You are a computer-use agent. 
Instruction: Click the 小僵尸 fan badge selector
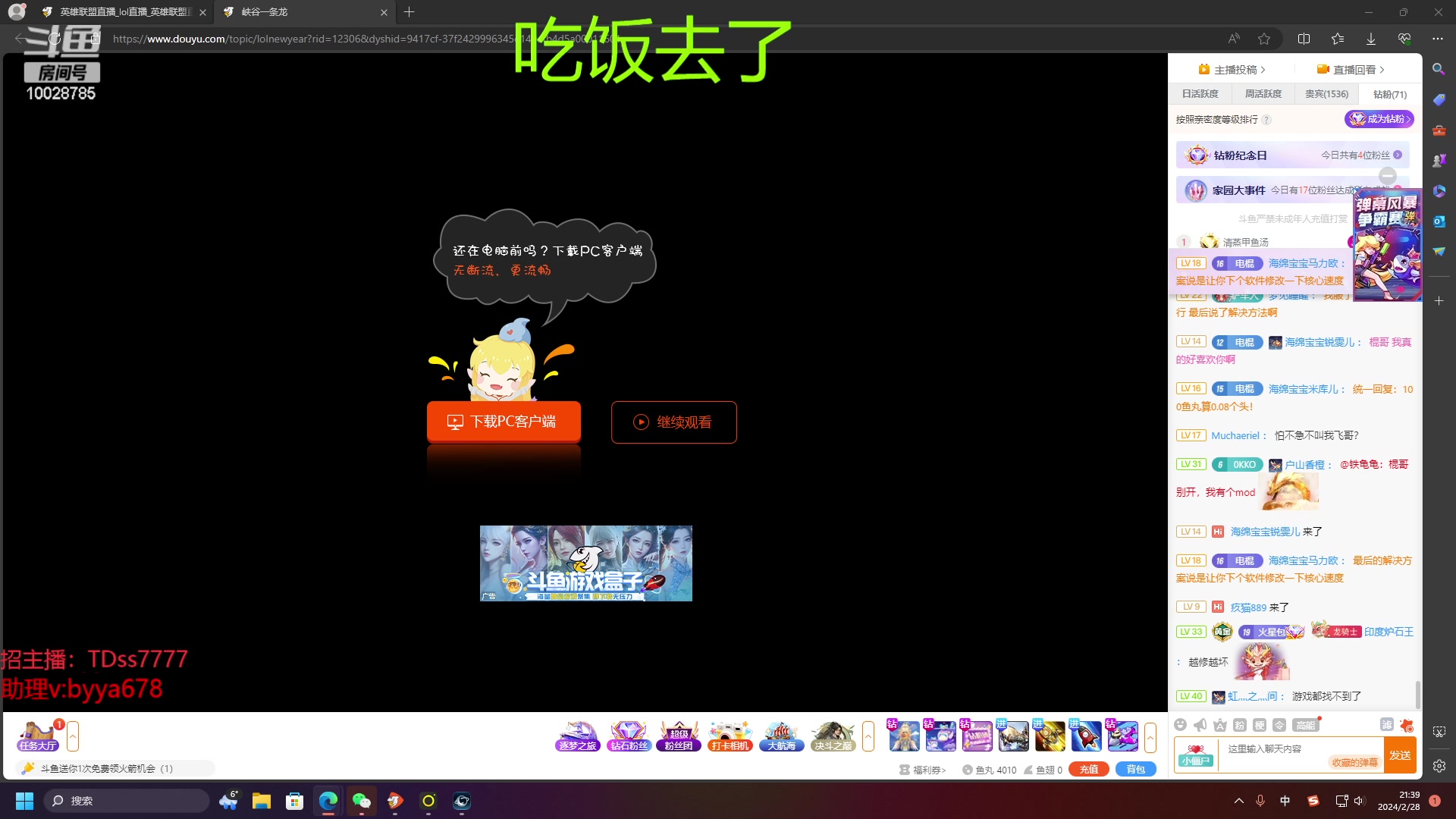[1196, 755]
